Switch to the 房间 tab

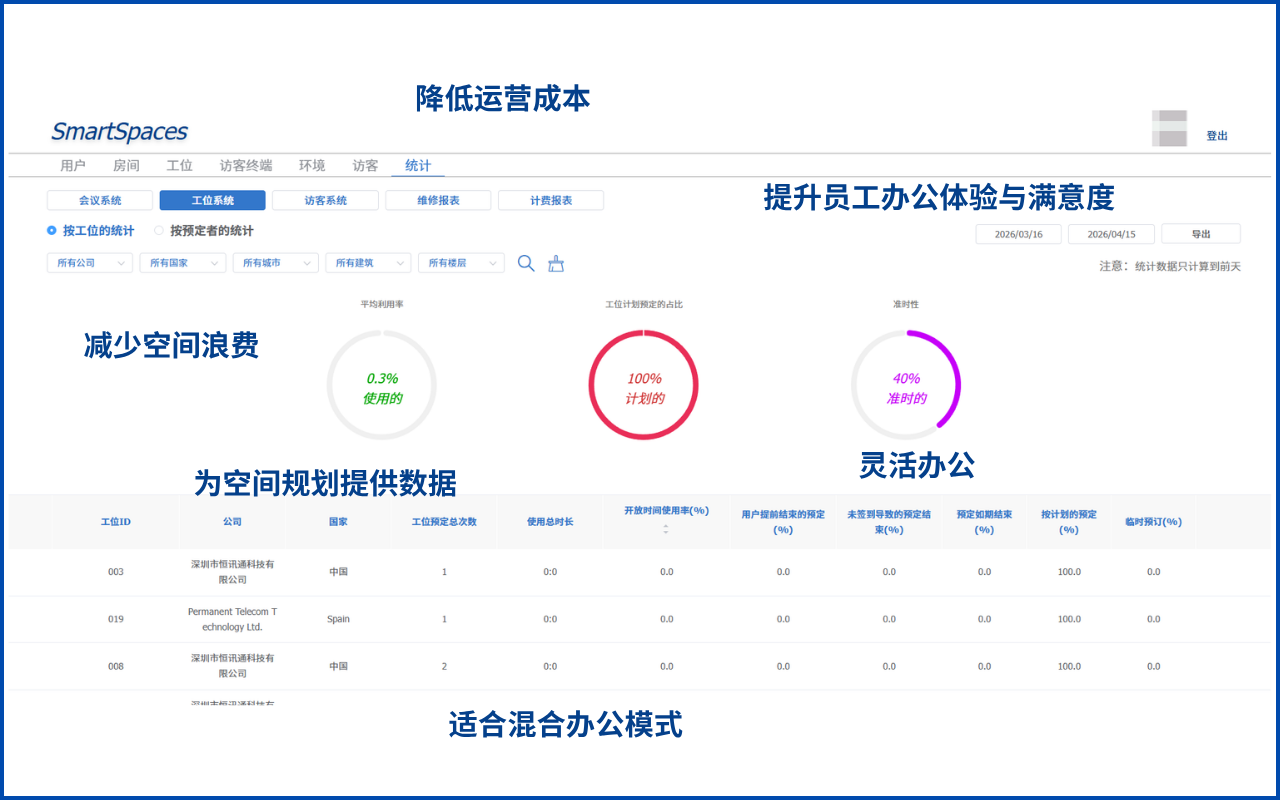(126, 166)
